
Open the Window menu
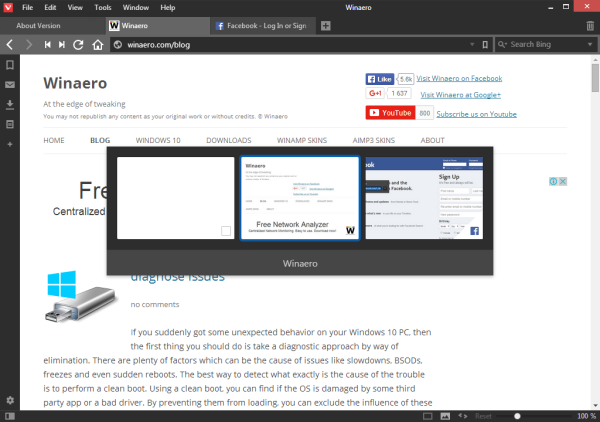tap(136, 7)
